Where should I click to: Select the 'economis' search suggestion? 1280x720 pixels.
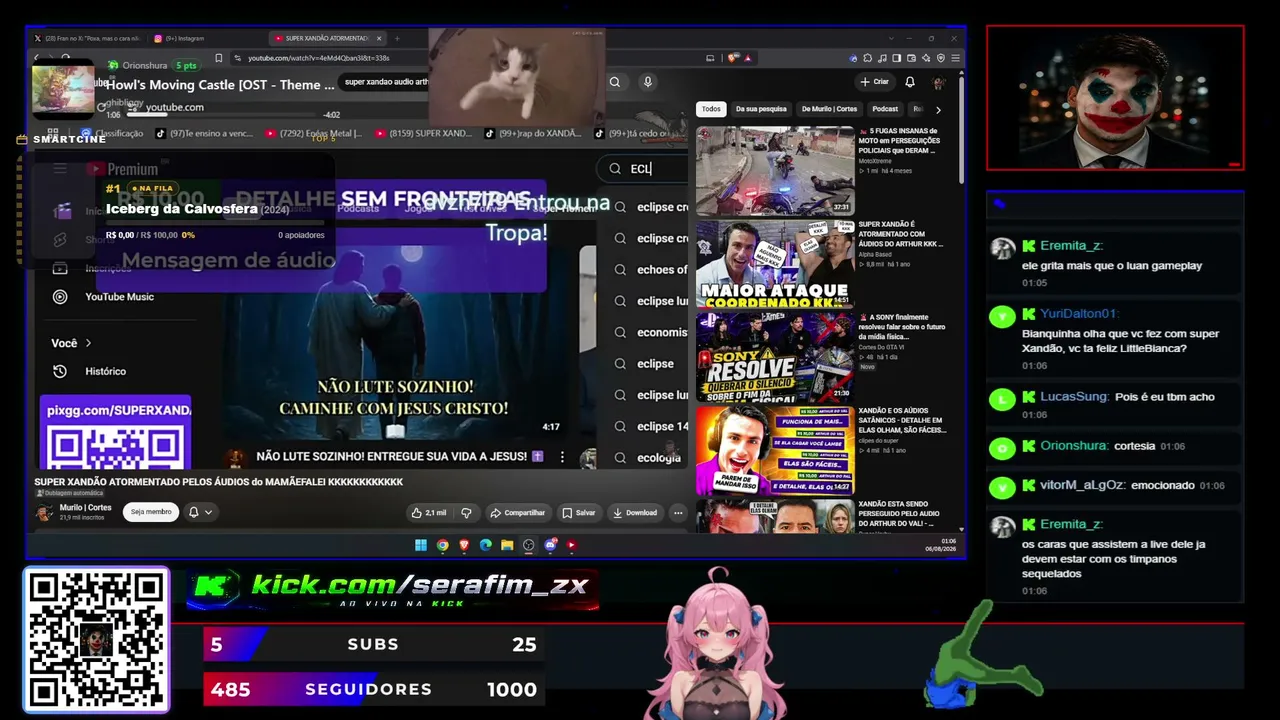[662, 333]
